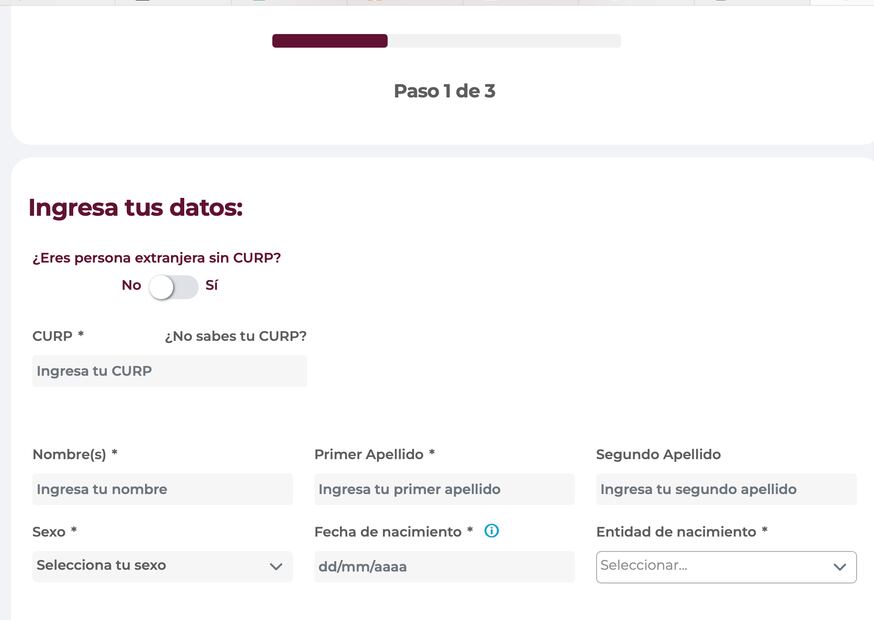Click the "CURP *" field label
The width and height of the screenshot is (874, 620).
click(58, 336)
